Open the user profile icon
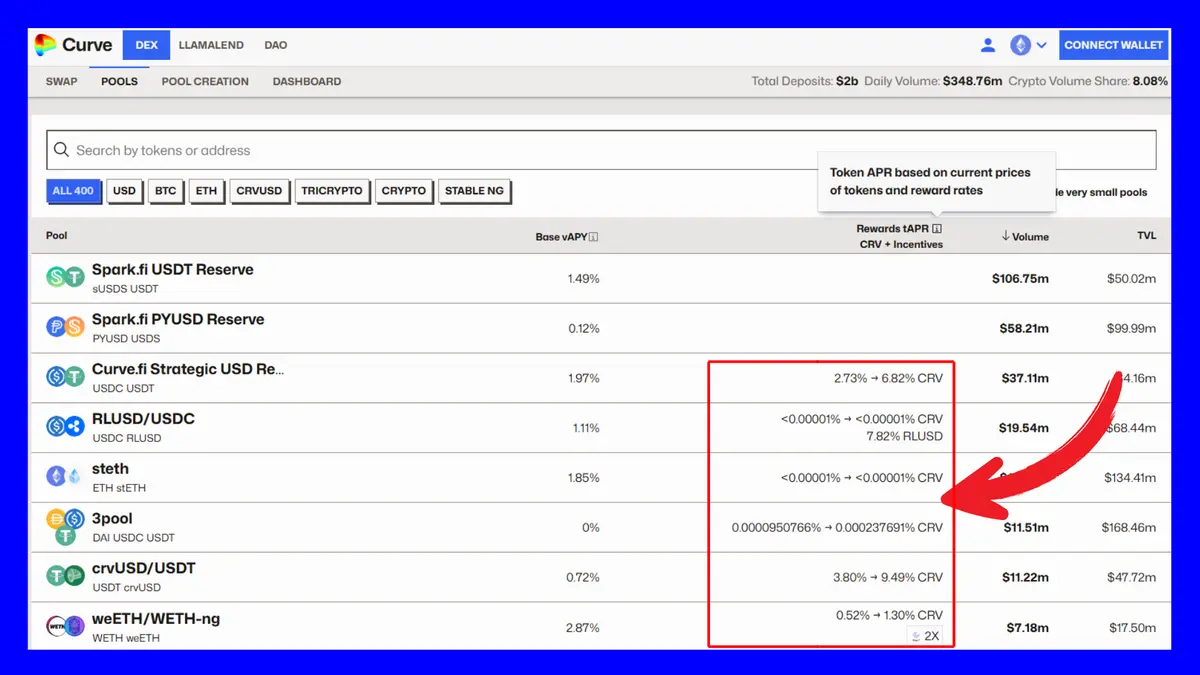1200x675 pixels. pyautogui.click(x=988, y=45)
